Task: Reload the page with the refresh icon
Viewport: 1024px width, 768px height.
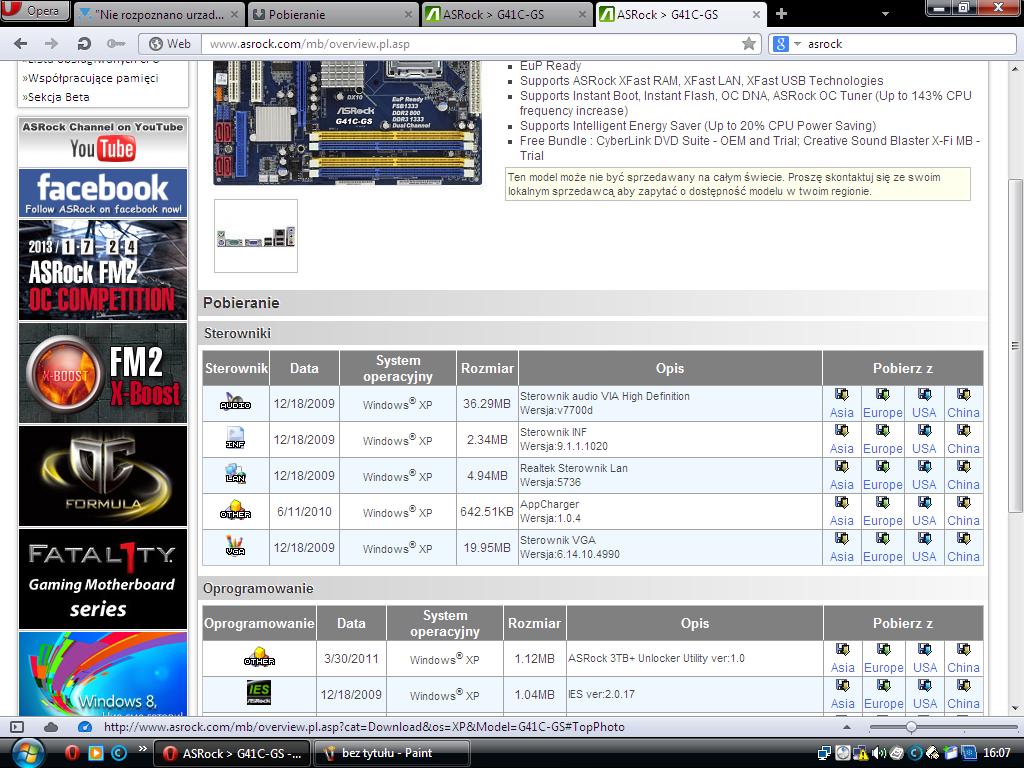Action: coord(84,44)
